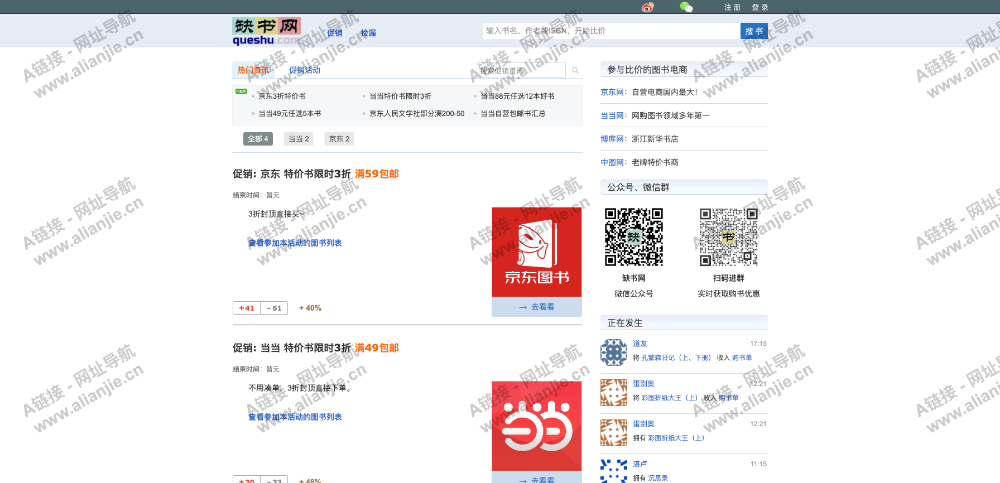Focus the main book search field
This screenshot has width=1000, height=483.
coord(611,31)
